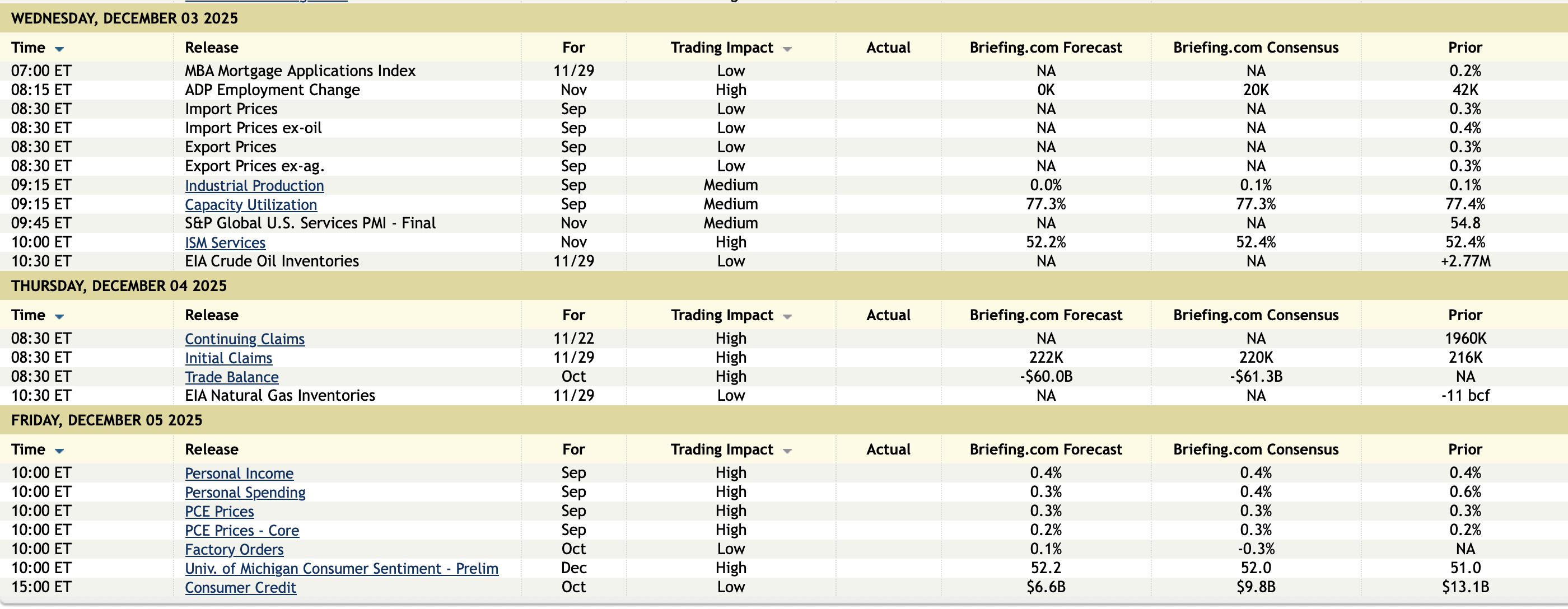Sort Wednesday table by Time arrow
This screenshot has height=609, width=1568.
pos(59,49)
